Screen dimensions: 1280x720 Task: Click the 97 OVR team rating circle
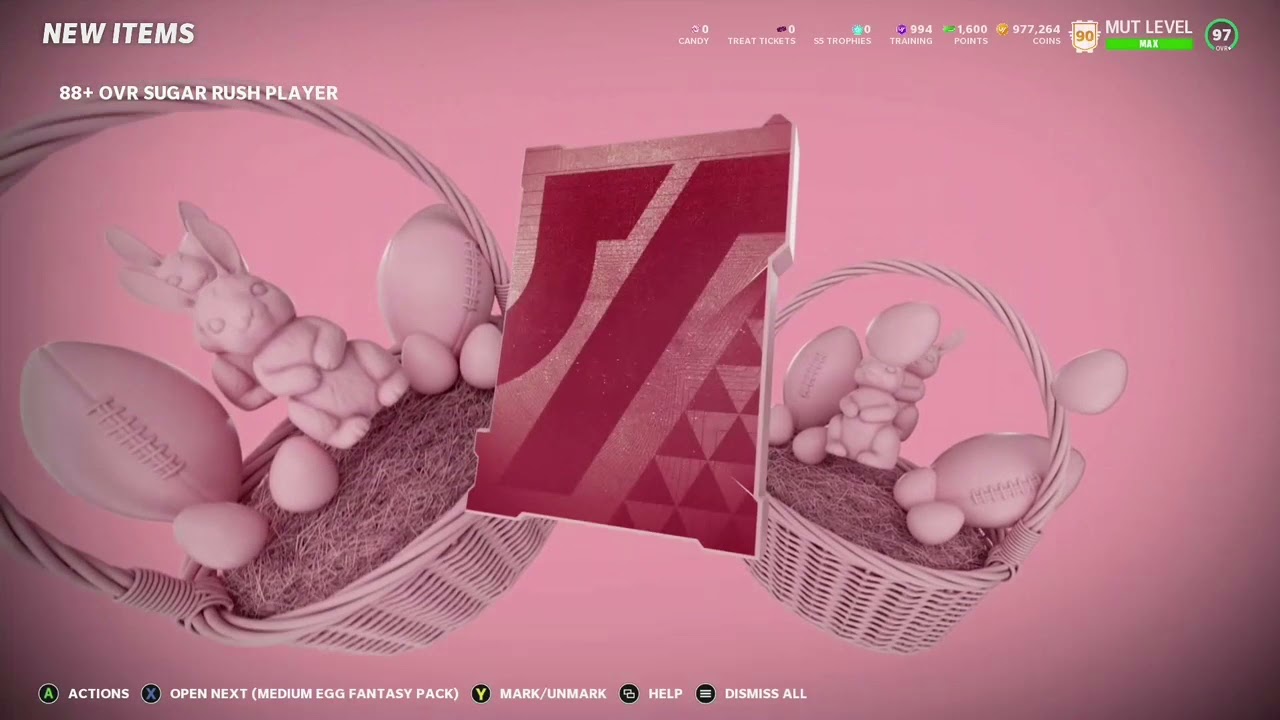(x=1221, y=36)
